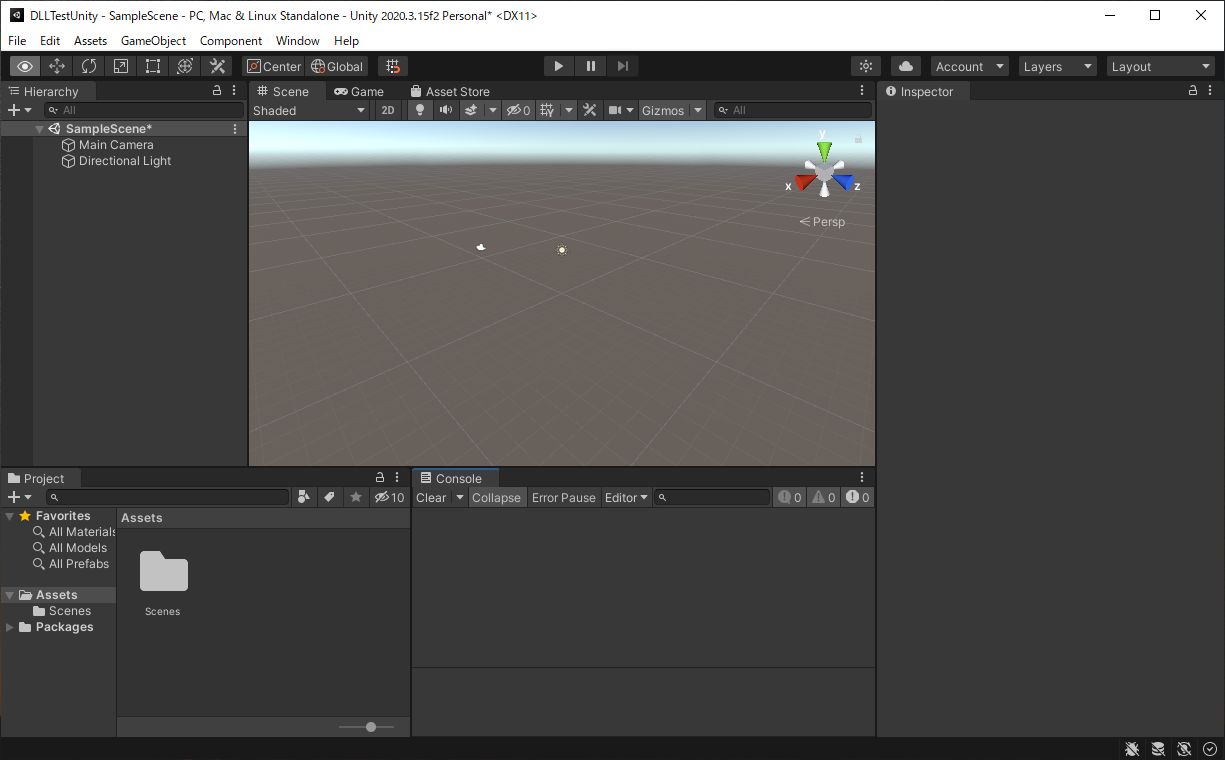The image size is (1225, 760).
Task: Open Unity Collaborate sun icon
Action: tap(866, 66)
